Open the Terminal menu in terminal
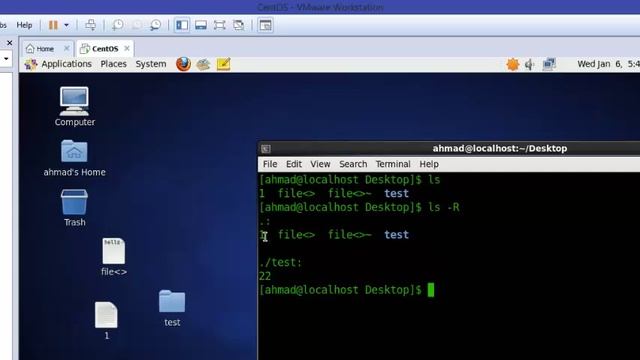Screen dimensions: 640x360 point(393,164)
